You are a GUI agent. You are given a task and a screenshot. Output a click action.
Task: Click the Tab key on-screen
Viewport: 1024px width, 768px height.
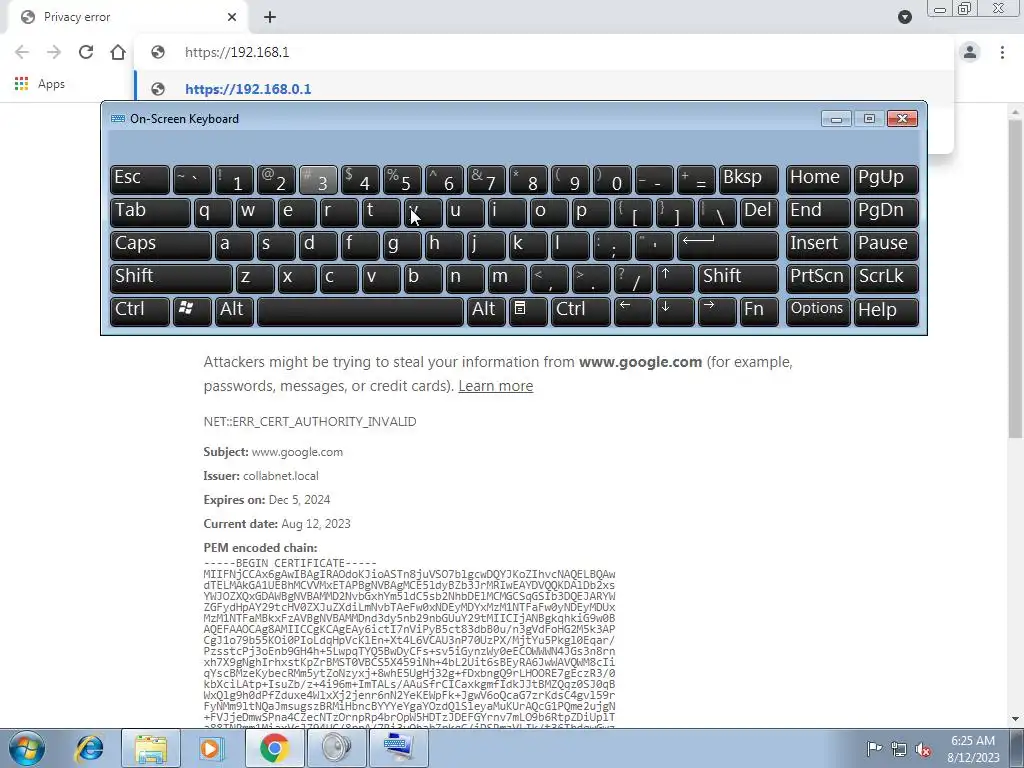tap(150, 212)
